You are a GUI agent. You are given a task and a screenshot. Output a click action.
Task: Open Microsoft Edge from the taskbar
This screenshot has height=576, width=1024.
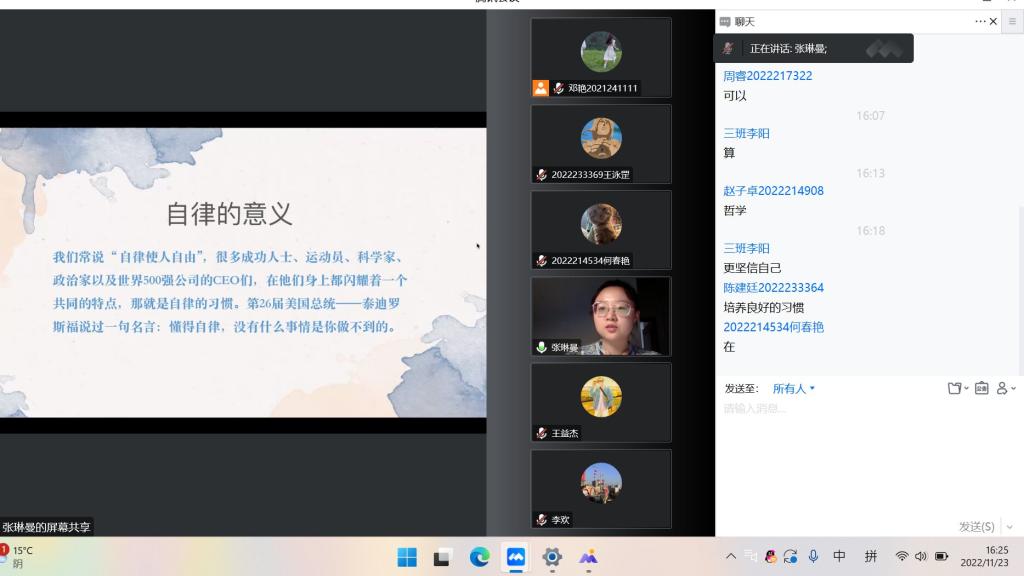pos(480,557)
